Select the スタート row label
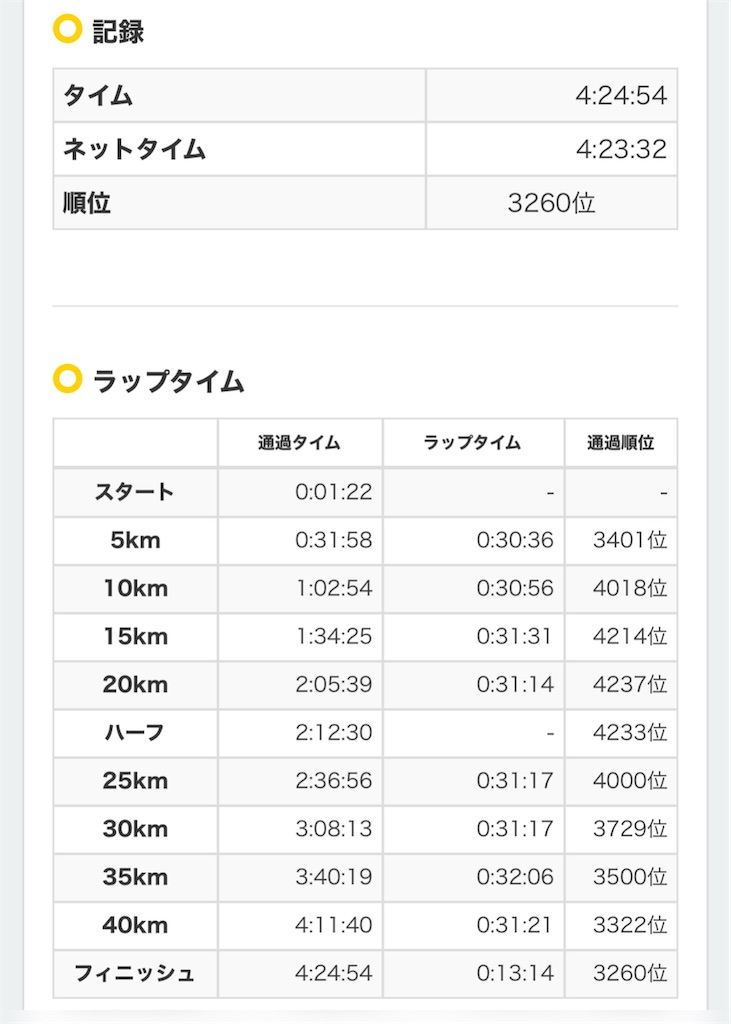 (x=135, y=492)
